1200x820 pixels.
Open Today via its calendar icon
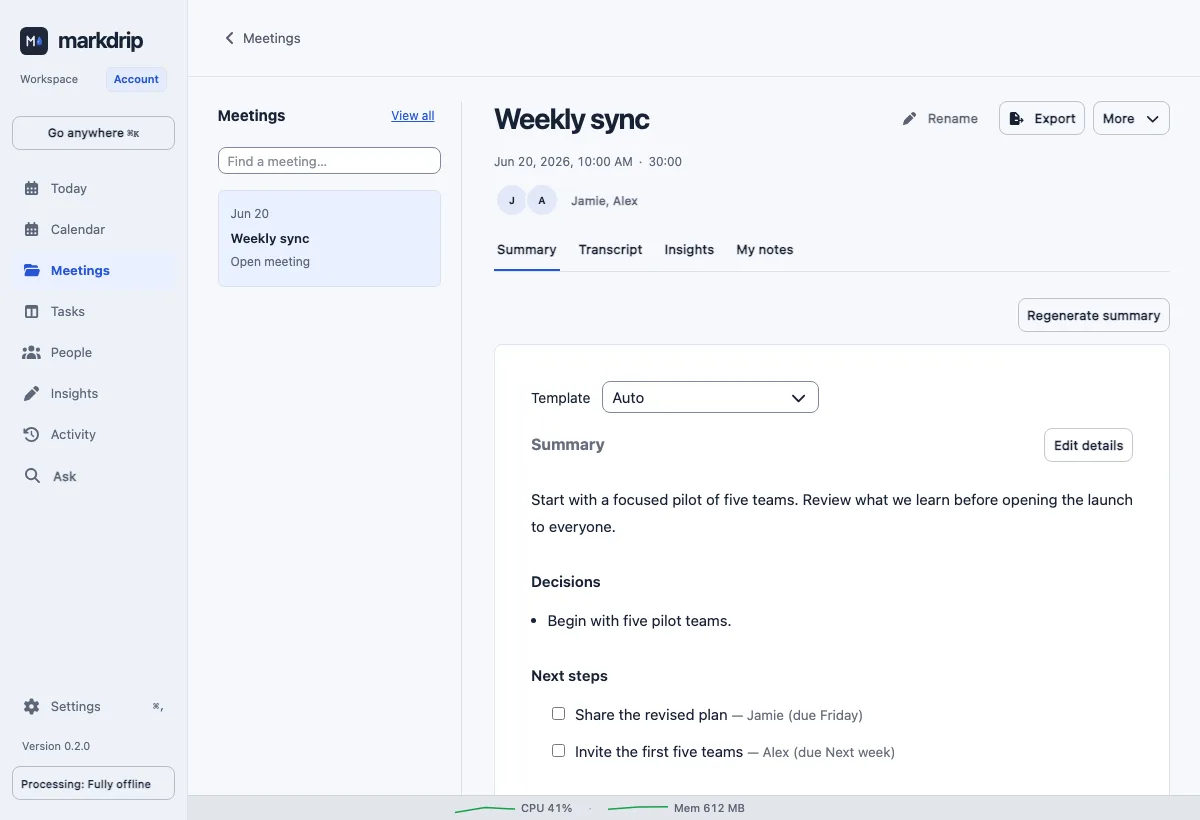[x=32, y=188]
